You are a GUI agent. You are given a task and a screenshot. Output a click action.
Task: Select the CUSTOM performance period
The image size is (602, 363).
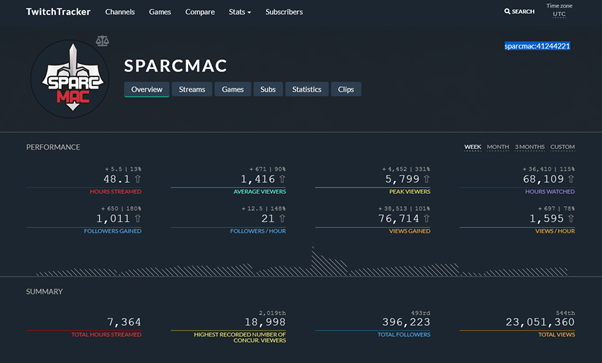point(562,147)
